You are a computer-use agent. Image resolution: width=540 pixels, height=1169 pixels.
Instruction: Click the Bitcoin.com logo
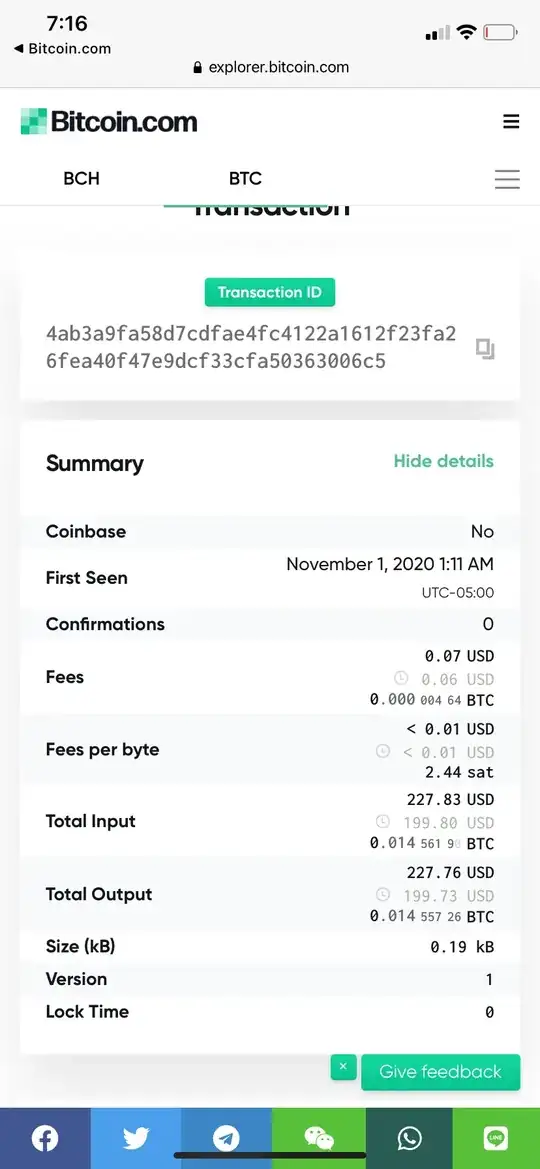click(109, 122)
